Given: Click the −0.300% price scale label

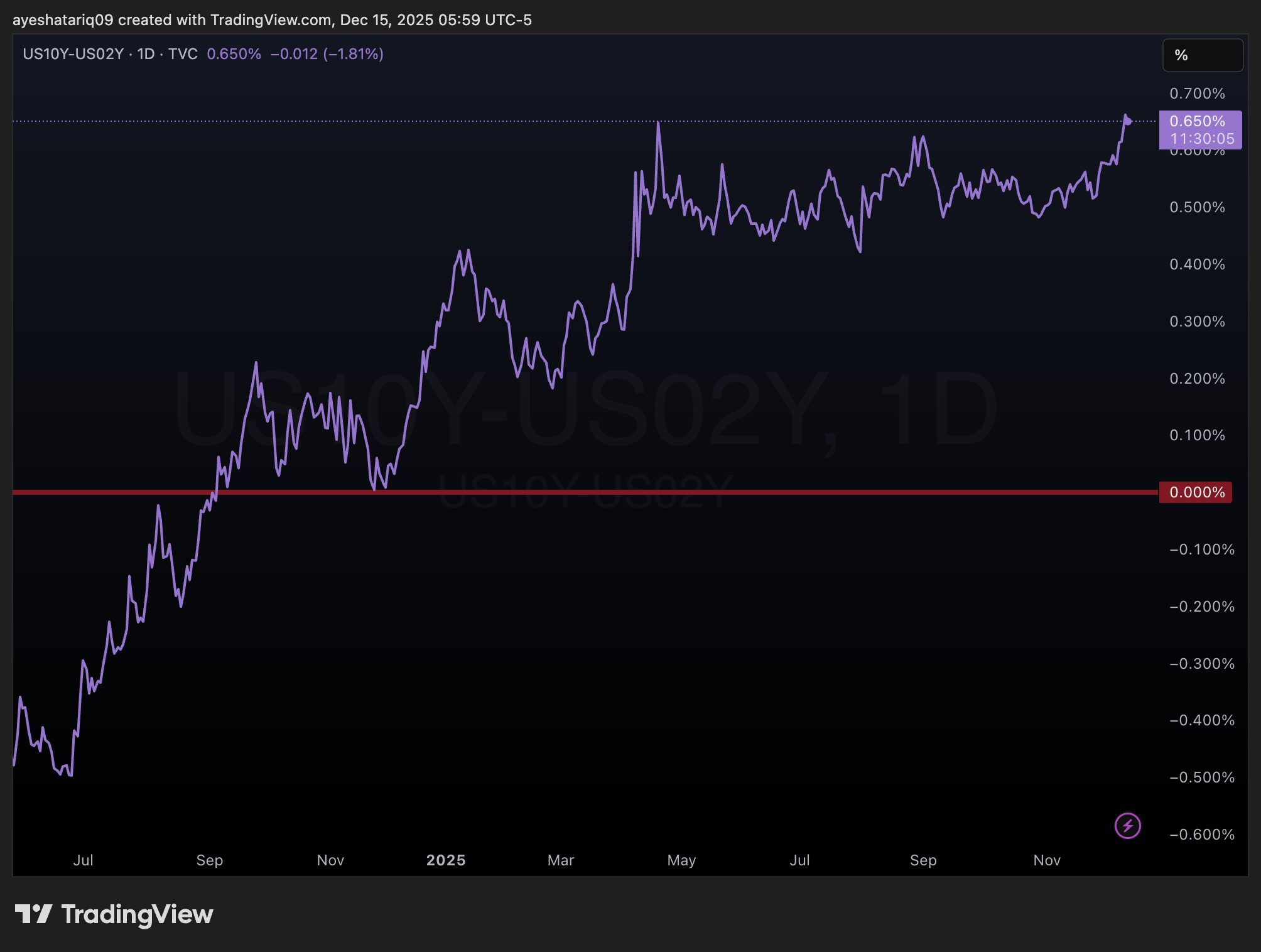Looking at the screenshot, I should pyautogui.click(x=1201, y=664).
